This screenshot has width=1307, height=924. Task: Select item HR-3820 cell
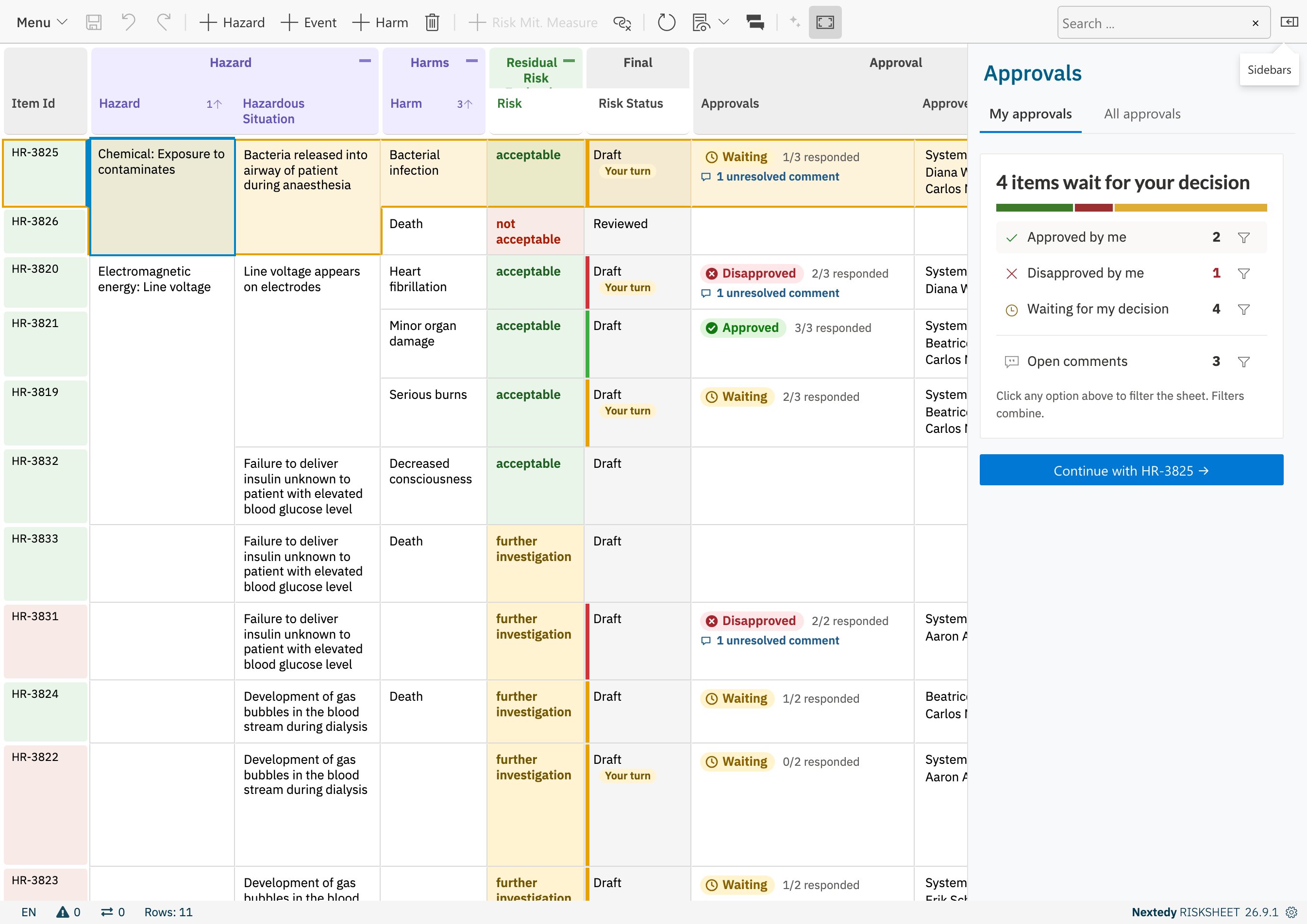point(46,281)
